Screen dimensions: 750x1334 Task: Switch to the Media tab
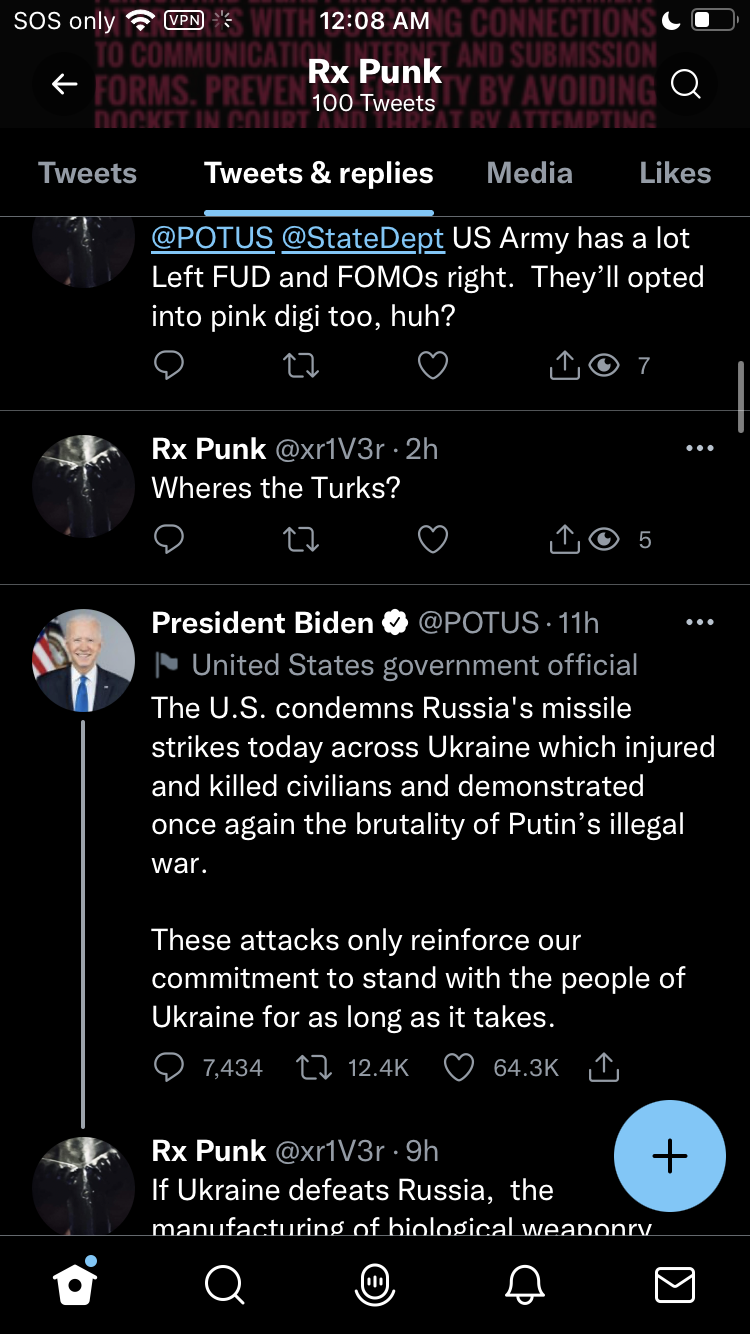[529, 173]
